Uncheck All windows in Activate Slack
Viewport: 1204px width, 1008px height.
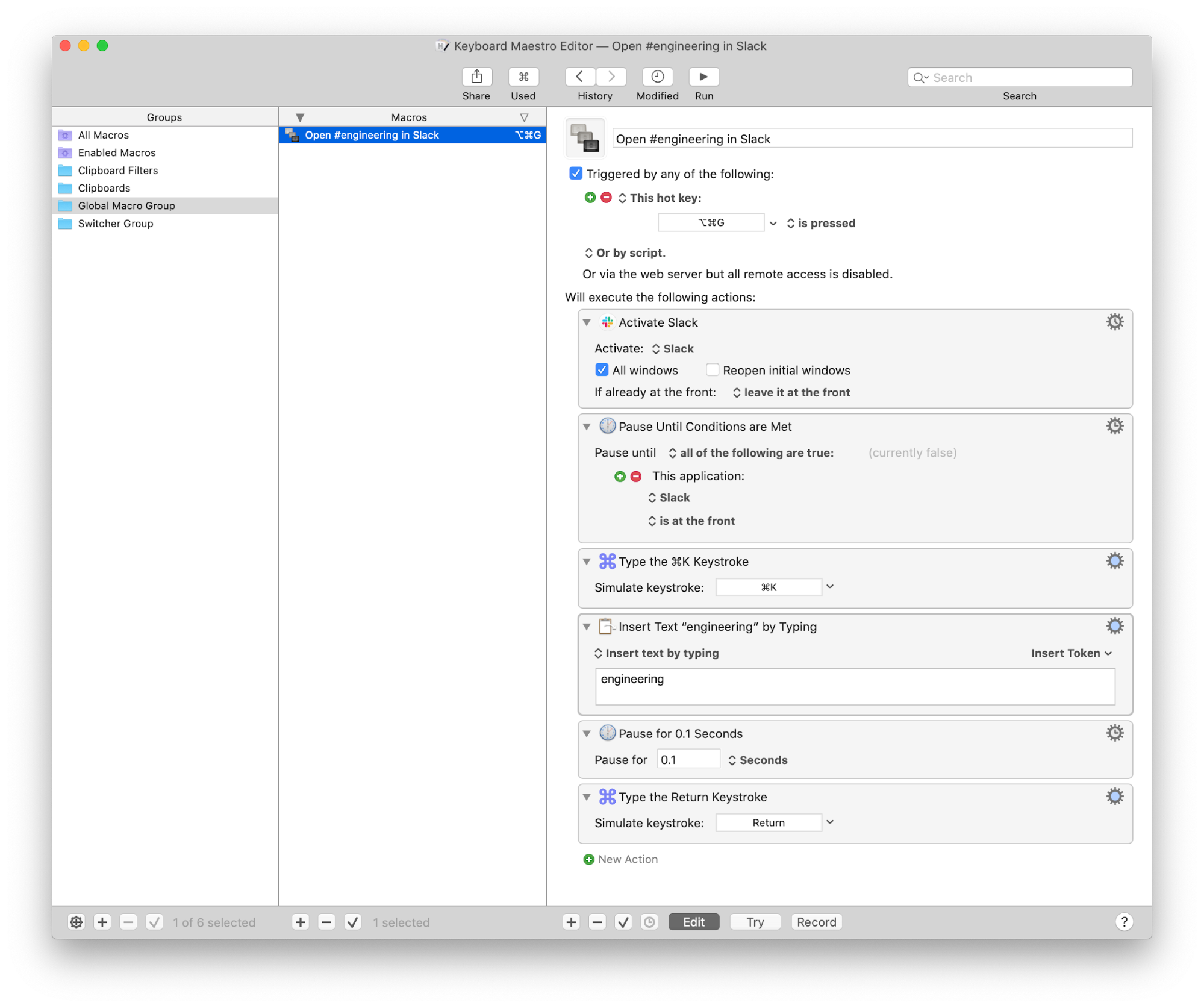click(x=602, y=370)
